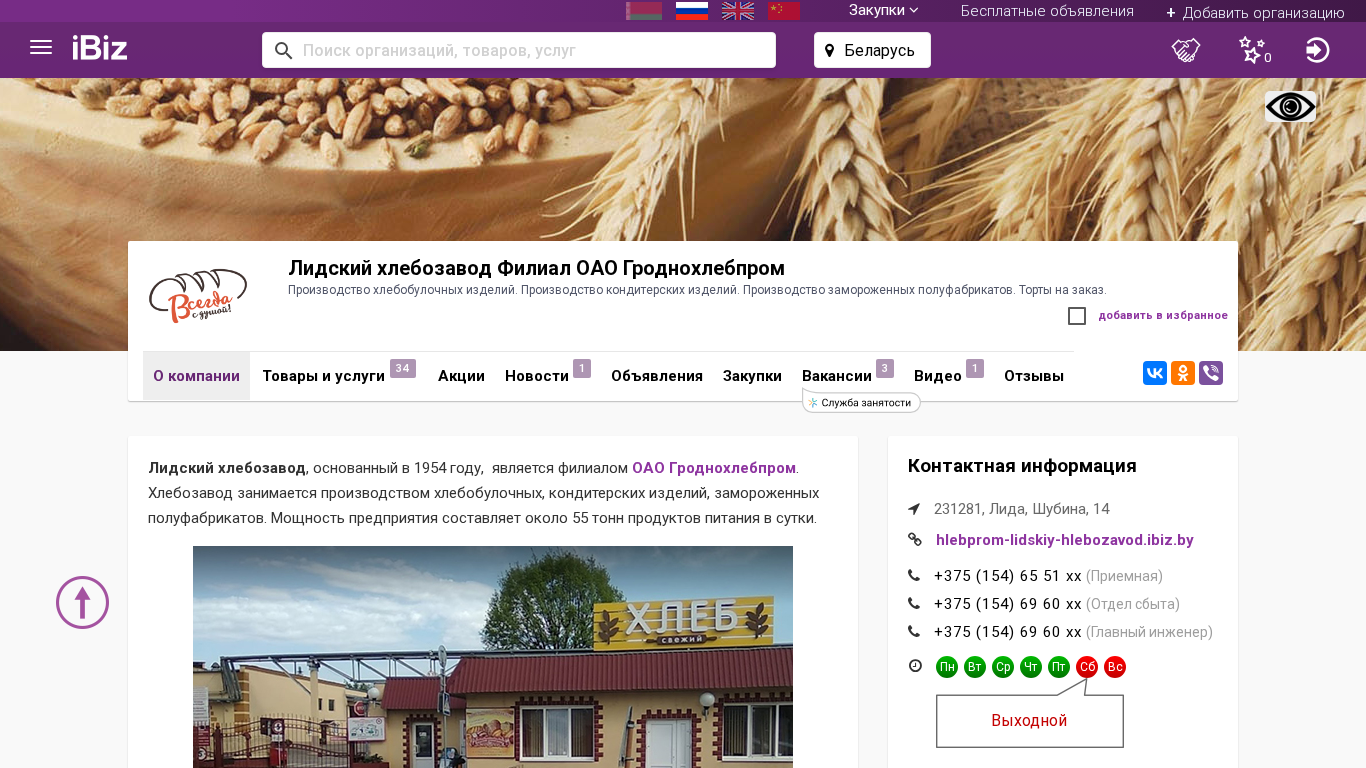This screenshot has height=768, width=1366.
Task: Click the company logo image
Action: (x=198, y=296)
